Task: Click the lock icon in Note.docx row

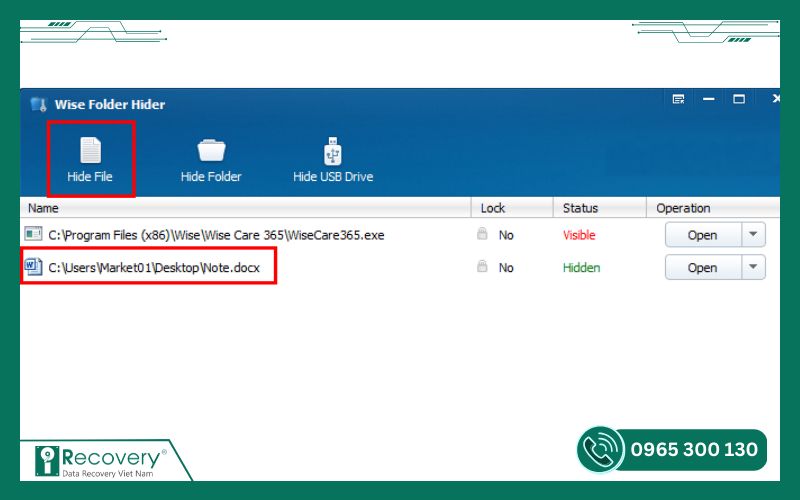Action: coord(482,266)
